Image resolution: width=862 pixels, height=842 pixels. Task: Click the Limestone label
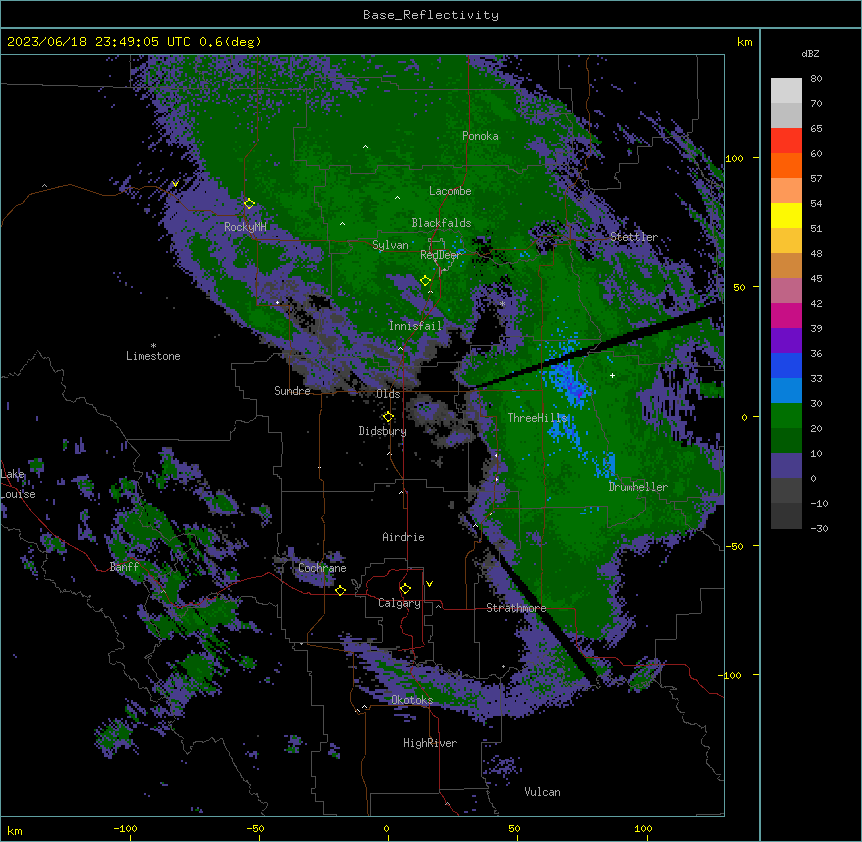click(153, 356)
